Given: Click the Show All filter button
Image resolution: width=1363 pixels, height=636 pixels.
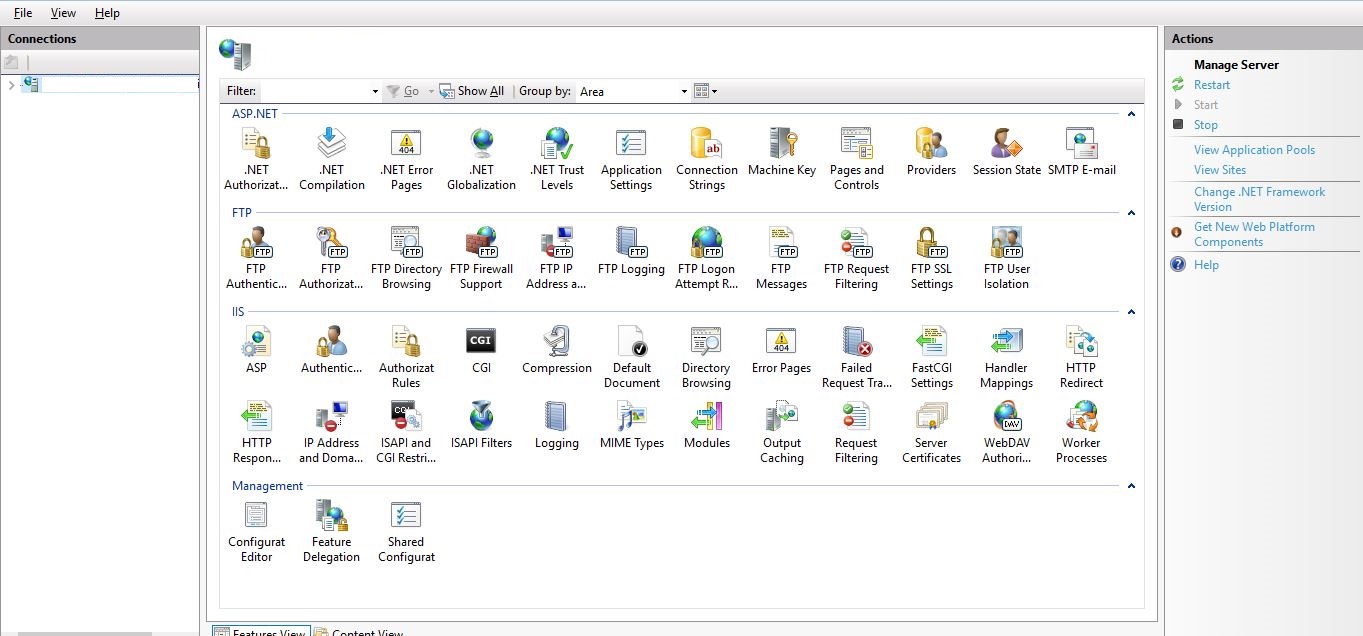Looking at the screenshot, I should 472,91.
